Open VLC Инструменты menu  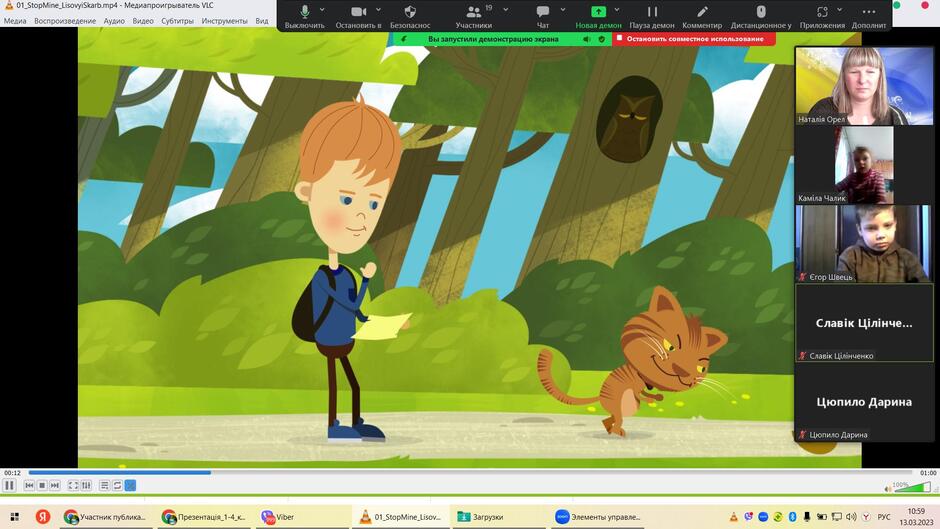pyautogui.click(x=224, y=21)
